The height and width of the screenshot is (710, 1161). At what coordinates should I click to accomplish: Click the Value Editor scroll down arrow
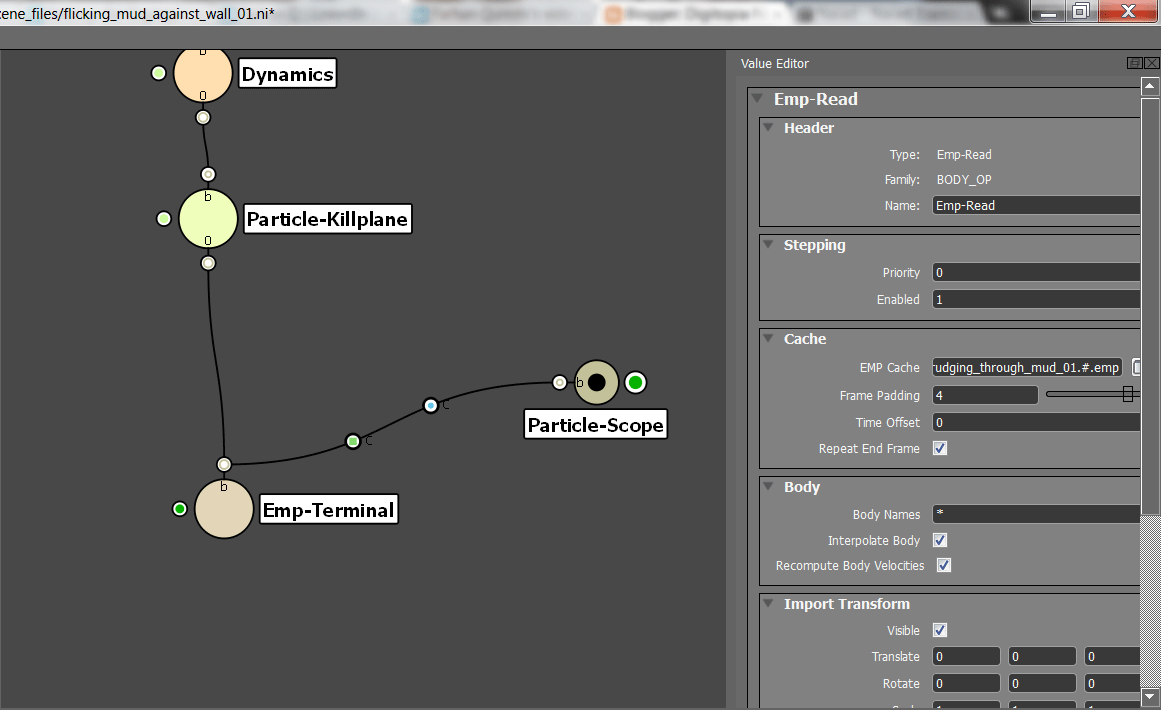(1149, 696)
